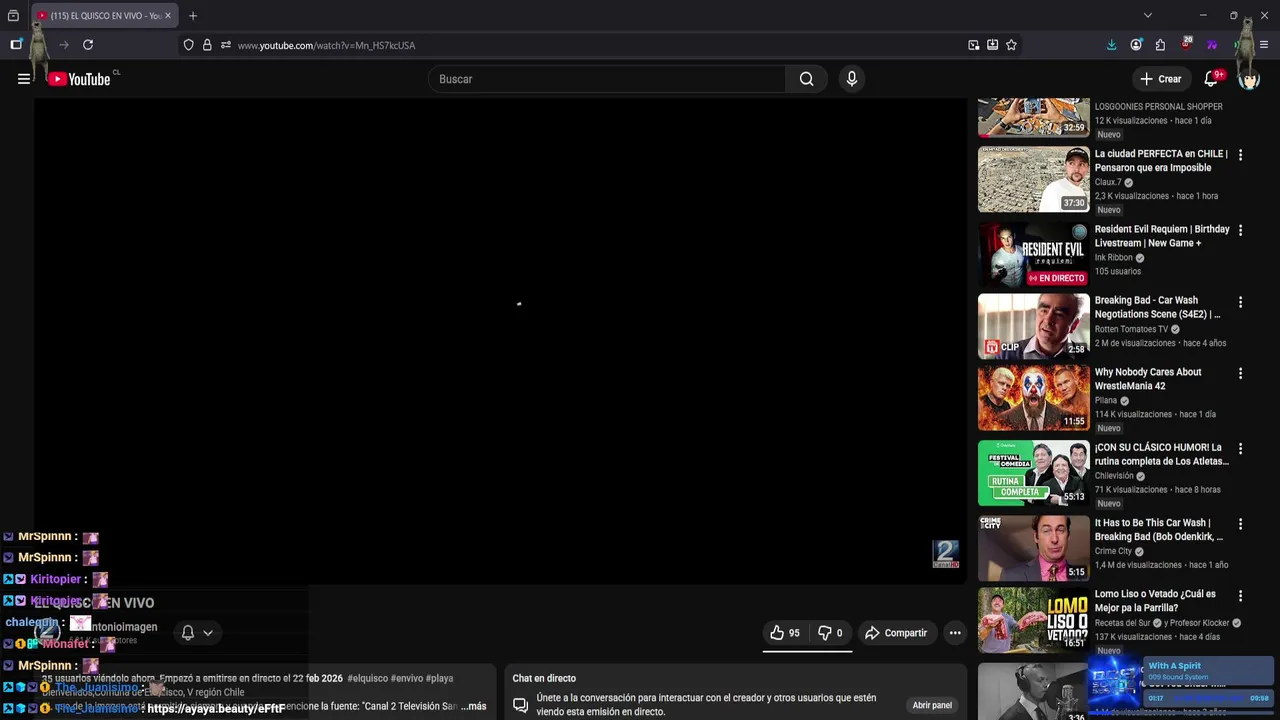Open the notifications bell in the header

point(1211,79)
